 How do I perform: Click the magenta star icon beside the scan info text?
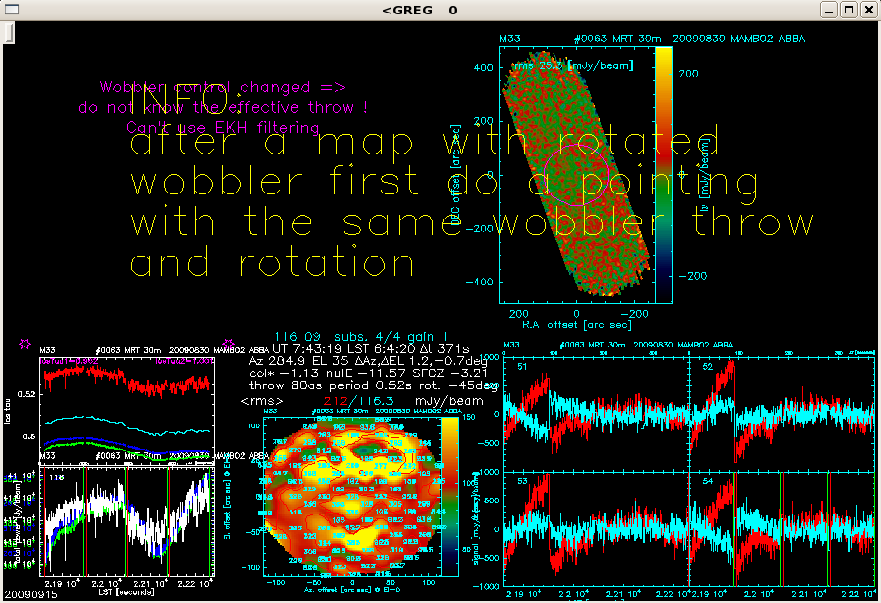click(229, 344)
